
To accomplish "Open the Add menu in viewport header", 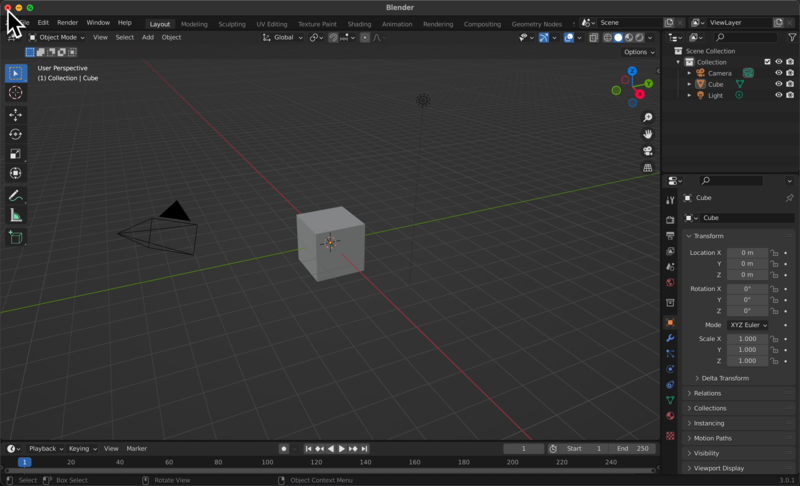I will coord(148,38).
